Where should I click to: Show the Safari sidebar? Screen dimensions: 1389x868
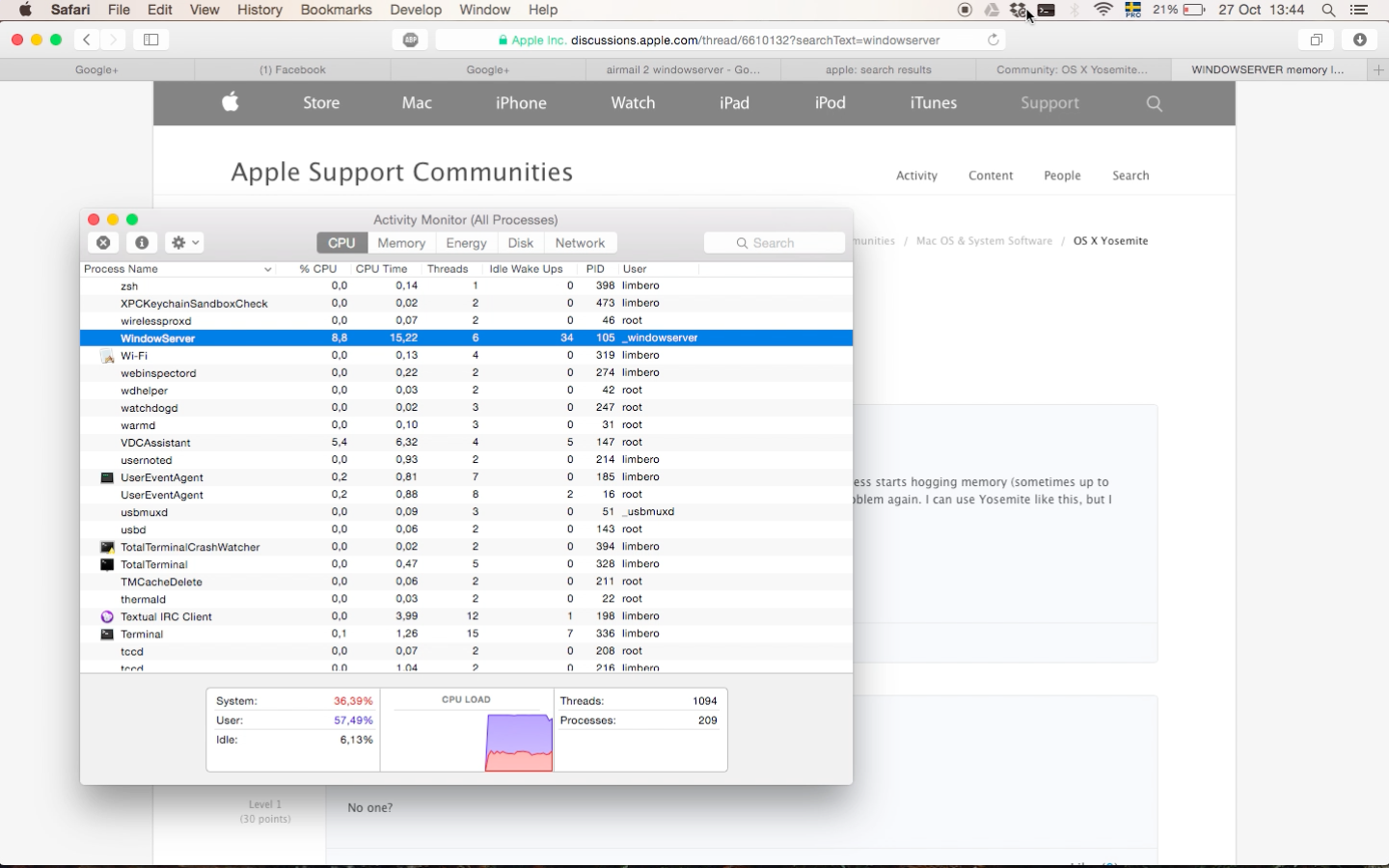tap(151, 40)
